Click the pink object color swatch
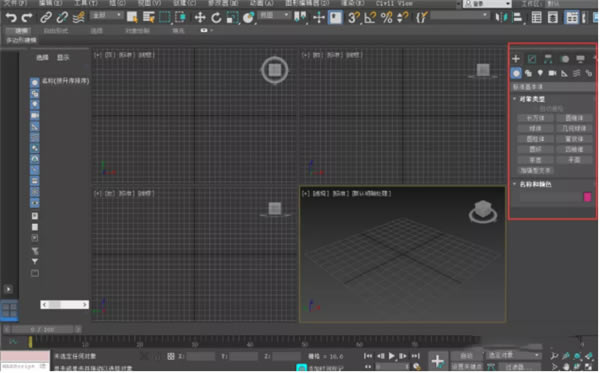Screen dimensions: 600x373 pos(587,197)
